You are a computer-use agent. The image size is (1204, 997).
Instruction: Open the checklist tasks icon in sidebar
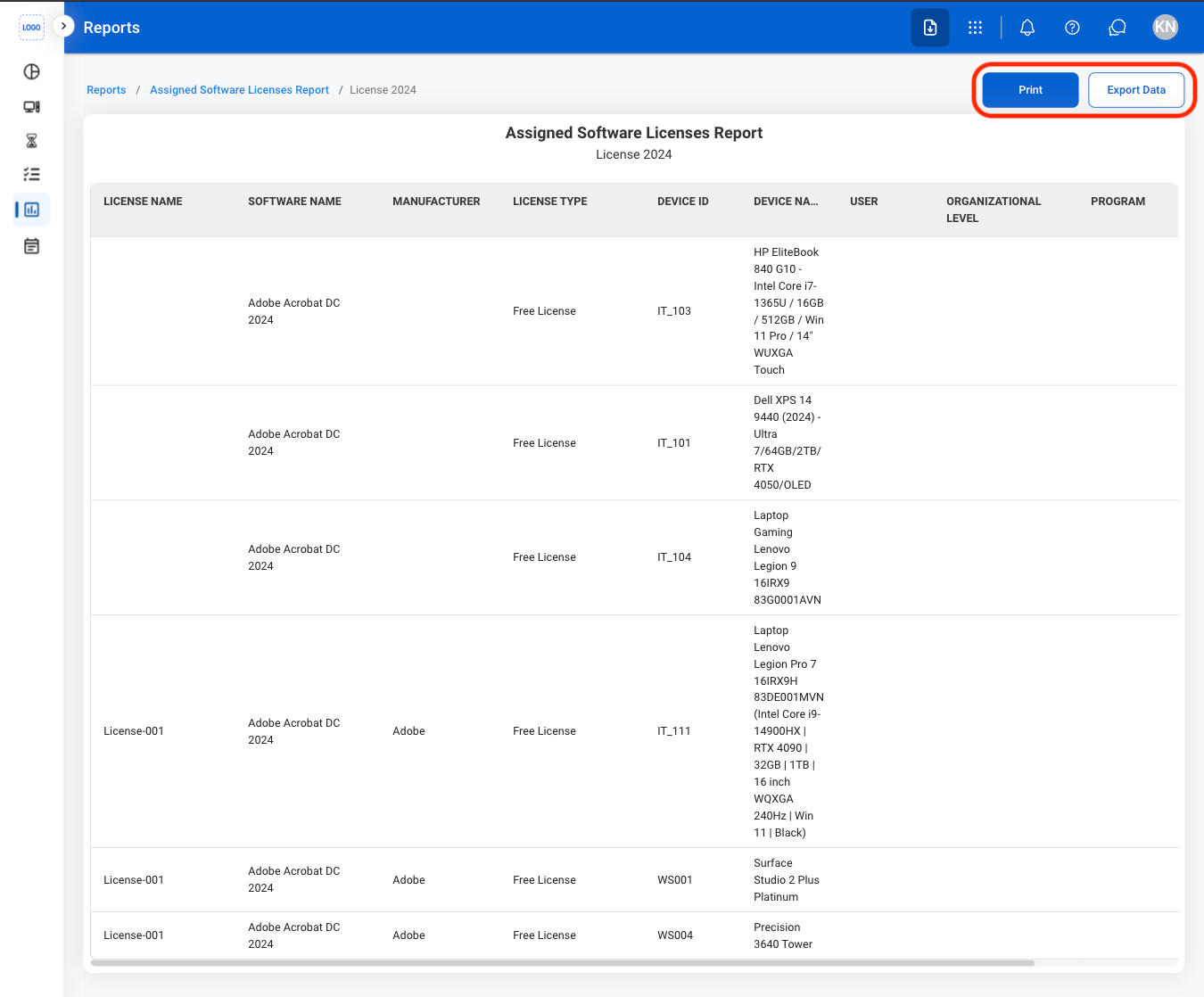[x=31, y=175]
